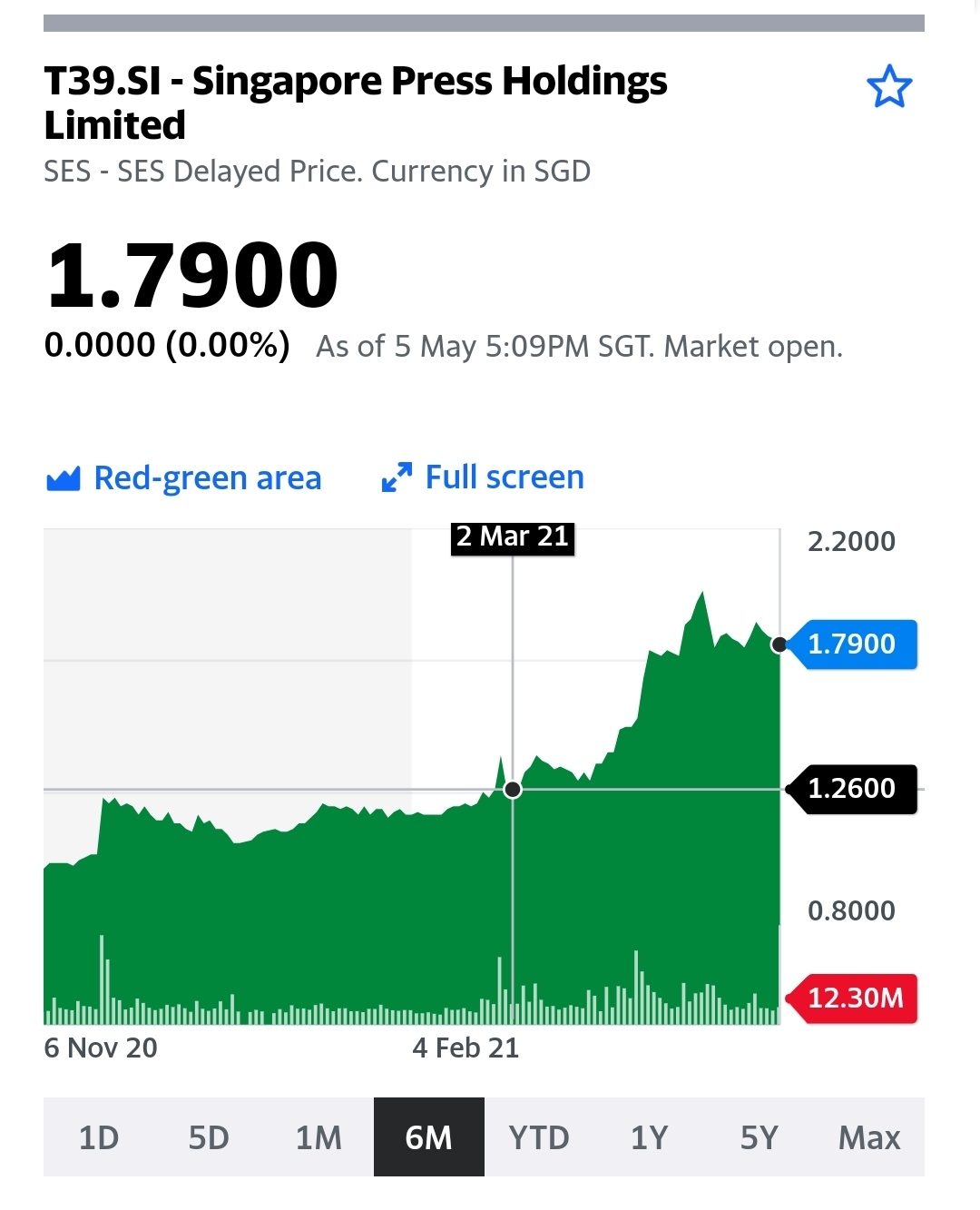Select the Max range tab
The height and width of the screenshot is (1210, 980).
point(869,1136)
